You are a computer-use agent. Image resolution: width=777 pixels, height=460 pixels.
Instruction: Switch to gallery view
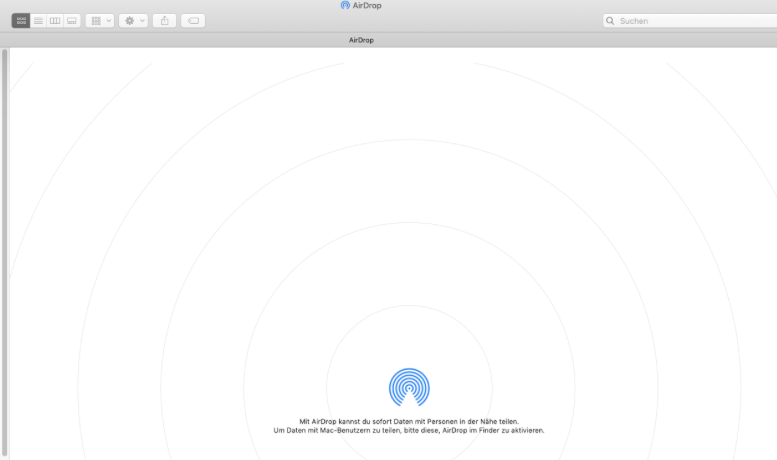pyautogui.click(x=72, y=21)
